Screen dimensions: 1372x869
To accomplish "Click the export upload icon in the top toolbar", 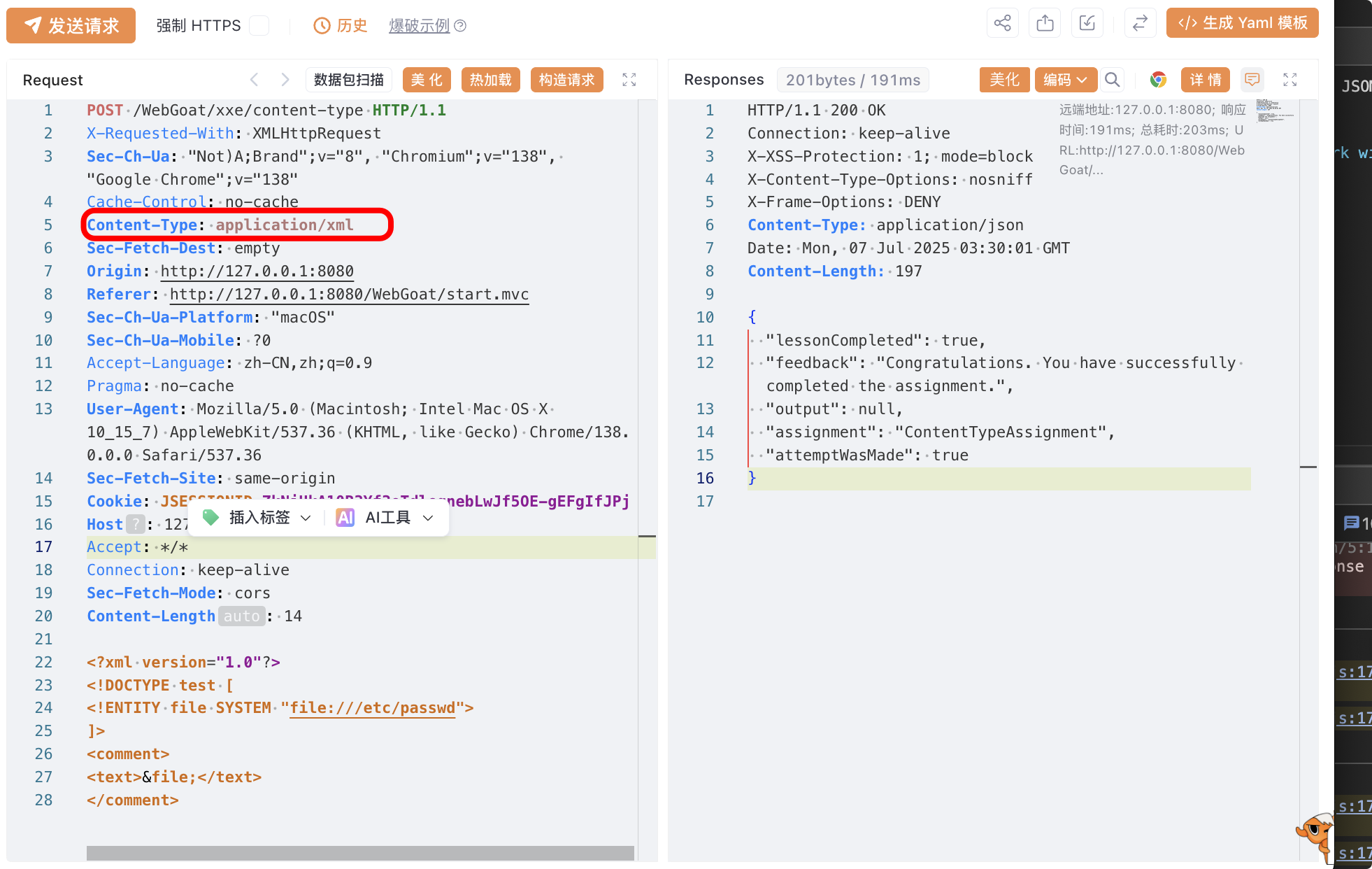I will [x=1045, y=23].
